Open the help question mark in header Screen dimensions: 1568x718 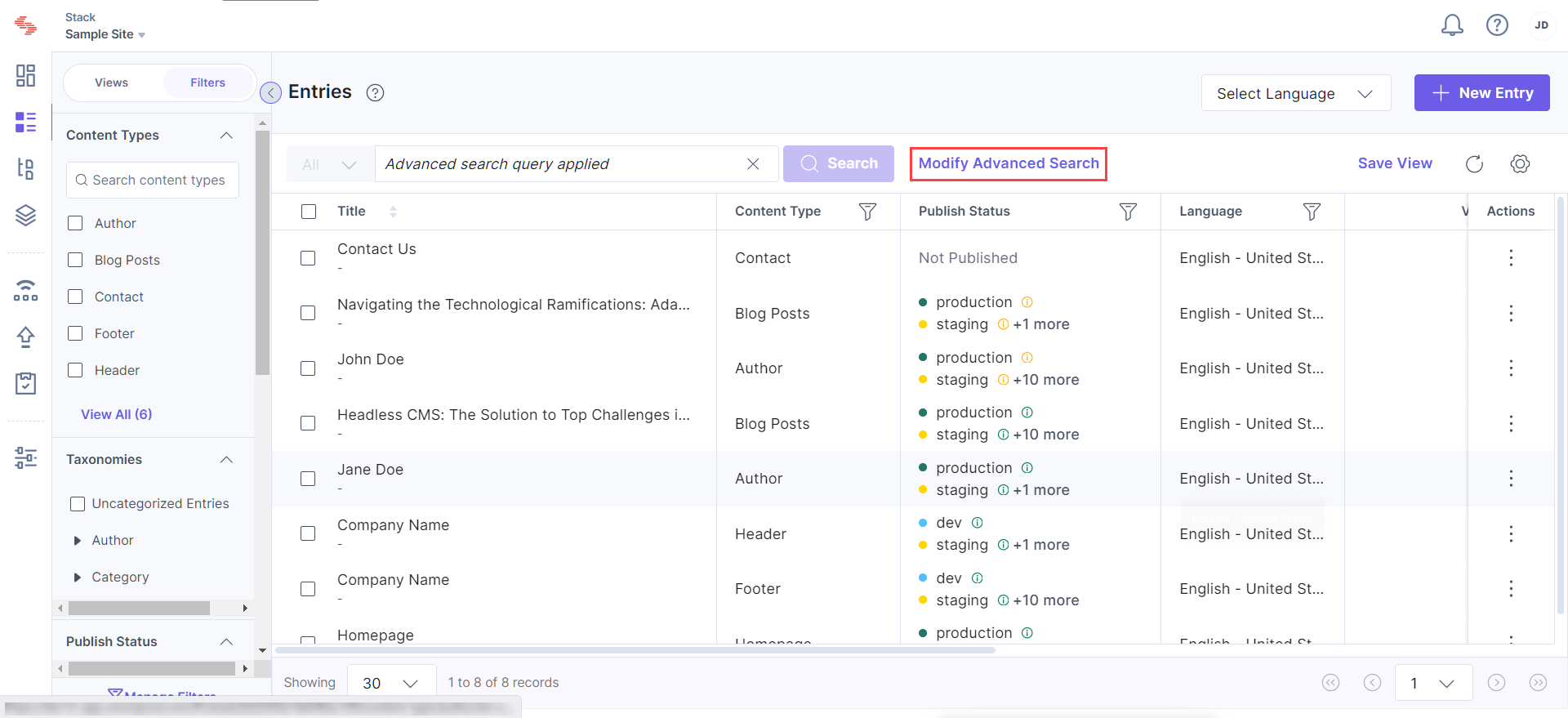pyautogui.click(x=1497, y=25)
